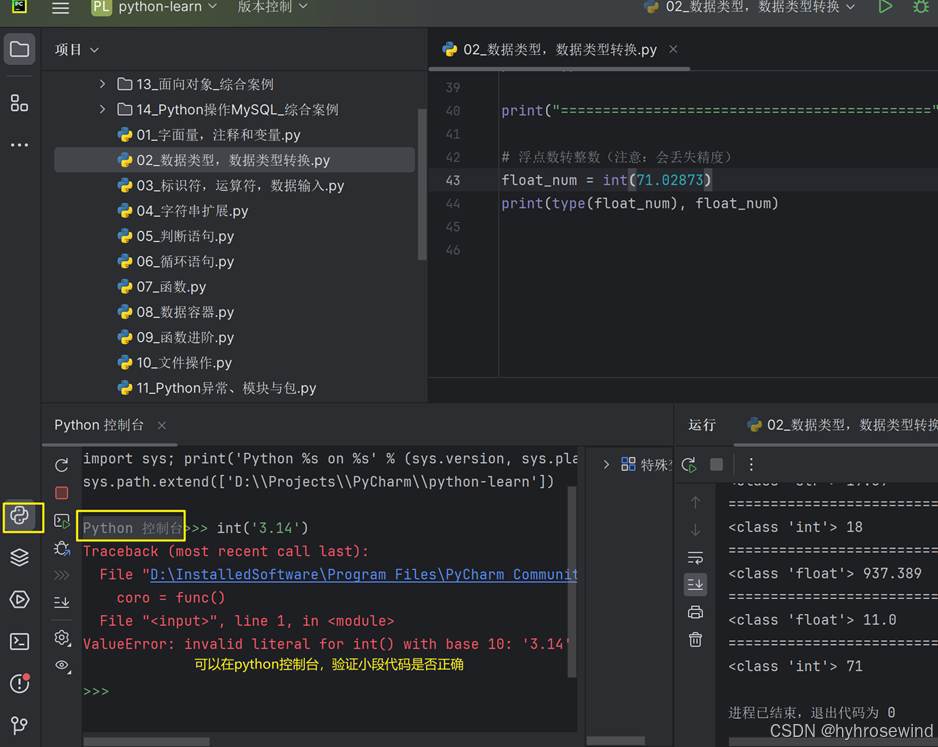Select Run tab 02_数据类型，数据类型转换

point(842,425)
